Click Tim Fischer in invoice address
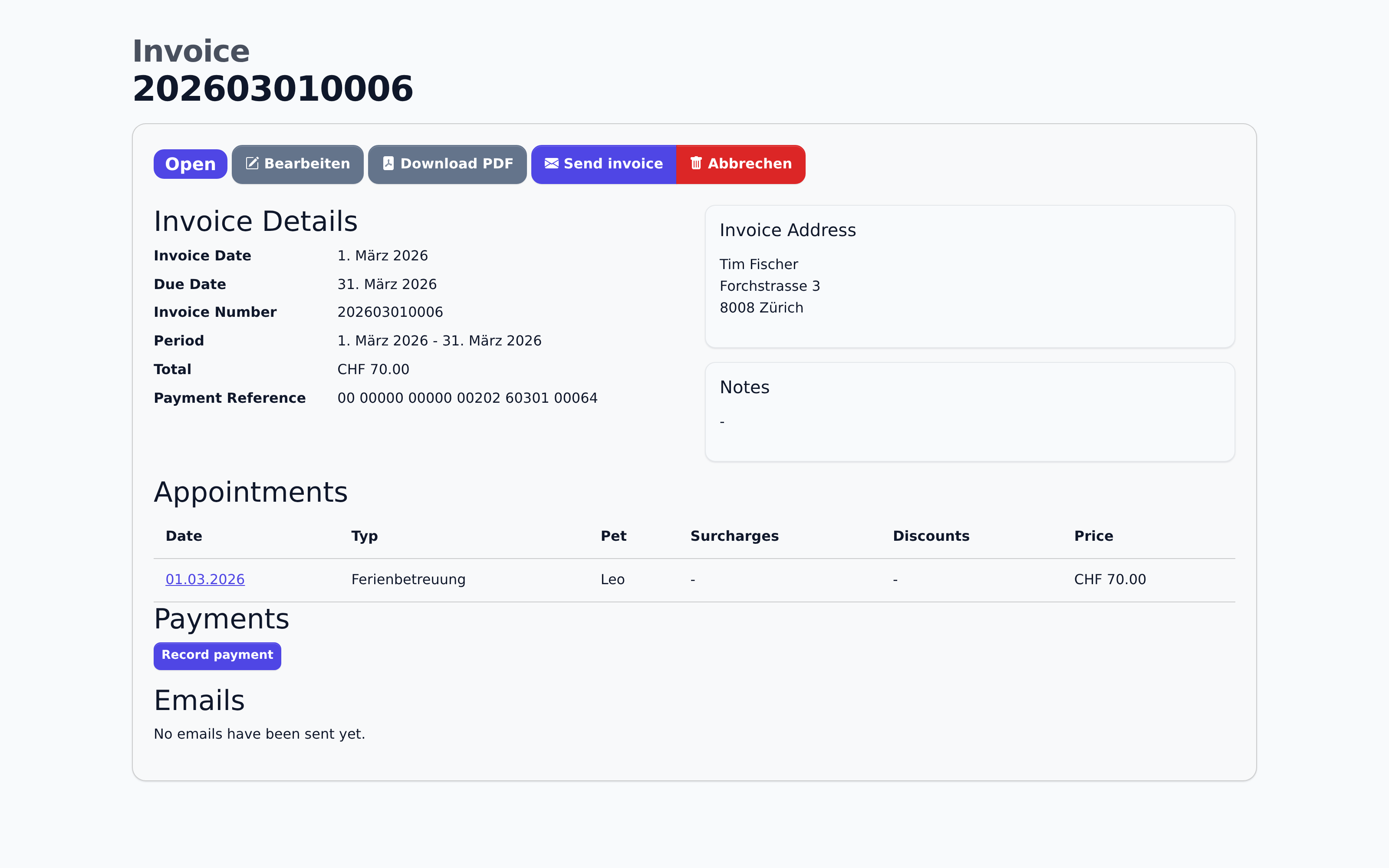The width and height of the screenshot is (1389, 868). tap(758, 265)
